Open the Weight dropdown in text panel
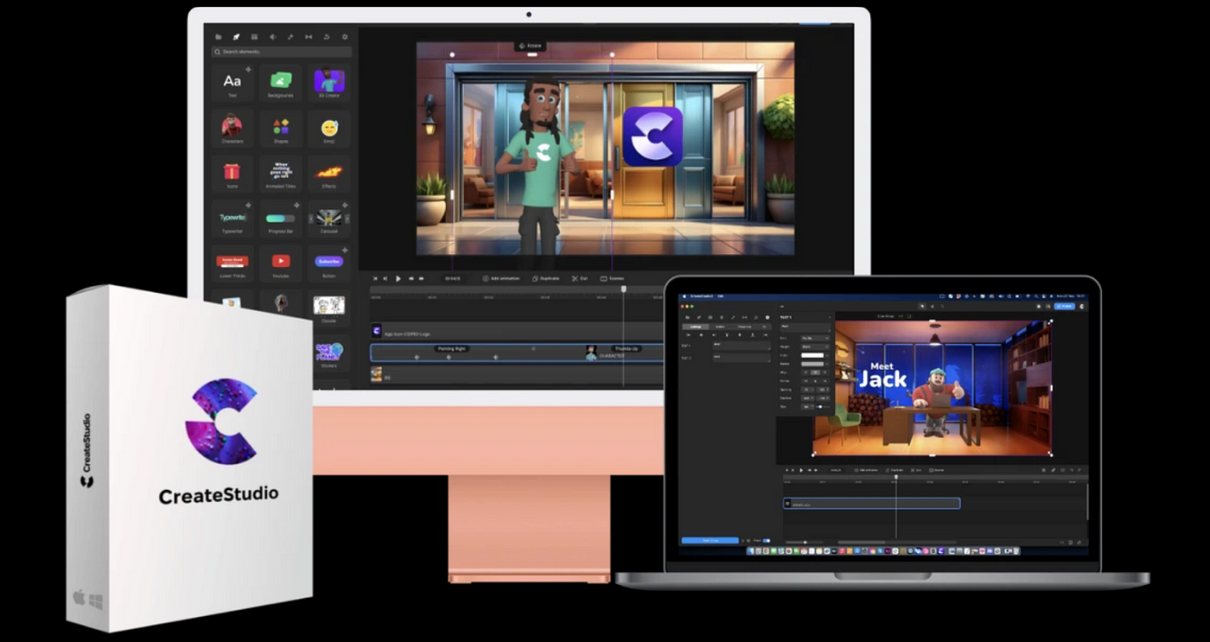The height and width of the screenshot is (642, 1210). point(813,346)
